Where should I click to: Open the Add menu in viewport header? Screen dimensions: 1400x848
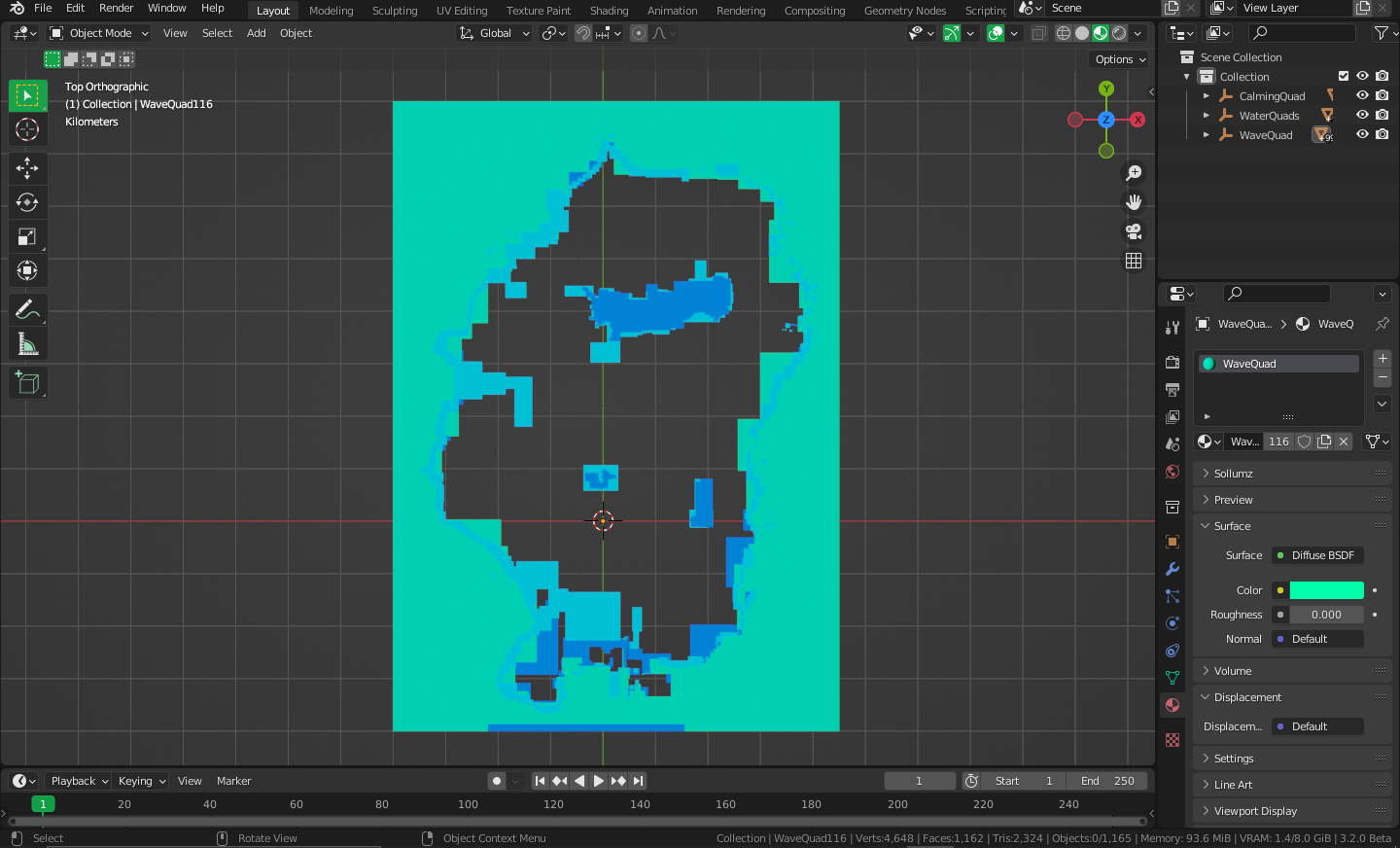(x=256, y=33)
